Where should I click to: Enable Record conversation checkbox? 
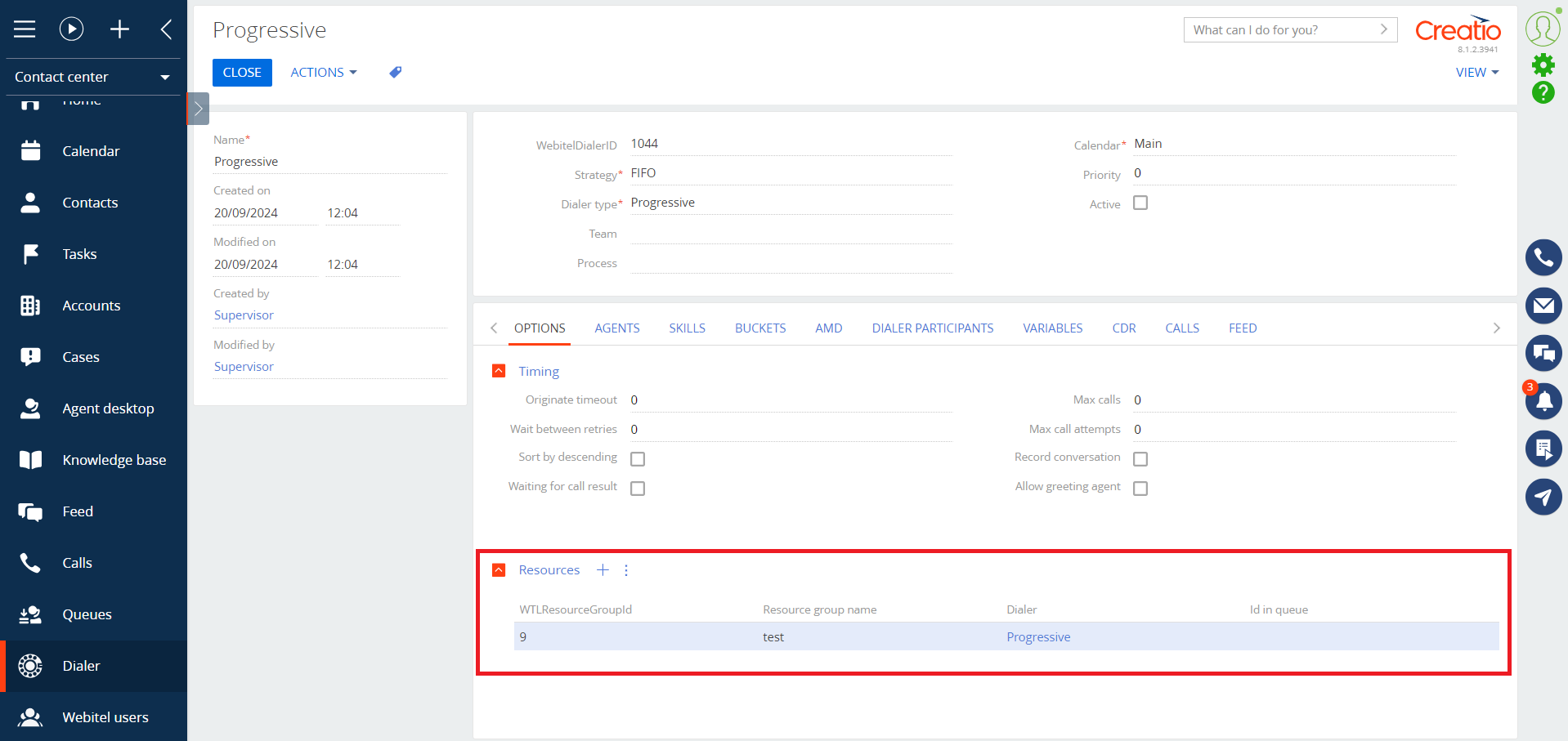pos(1140,459)
